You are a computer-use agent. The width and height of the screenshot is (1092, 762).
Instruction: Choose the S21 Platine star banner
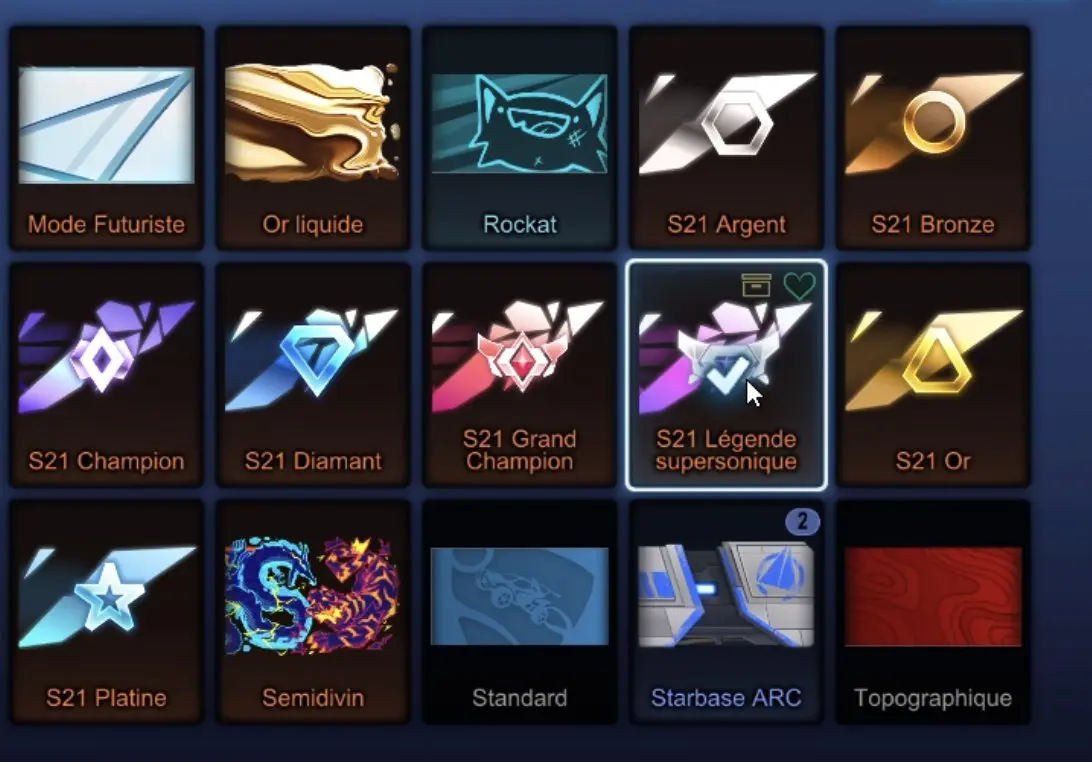click(x=106, y=612)
